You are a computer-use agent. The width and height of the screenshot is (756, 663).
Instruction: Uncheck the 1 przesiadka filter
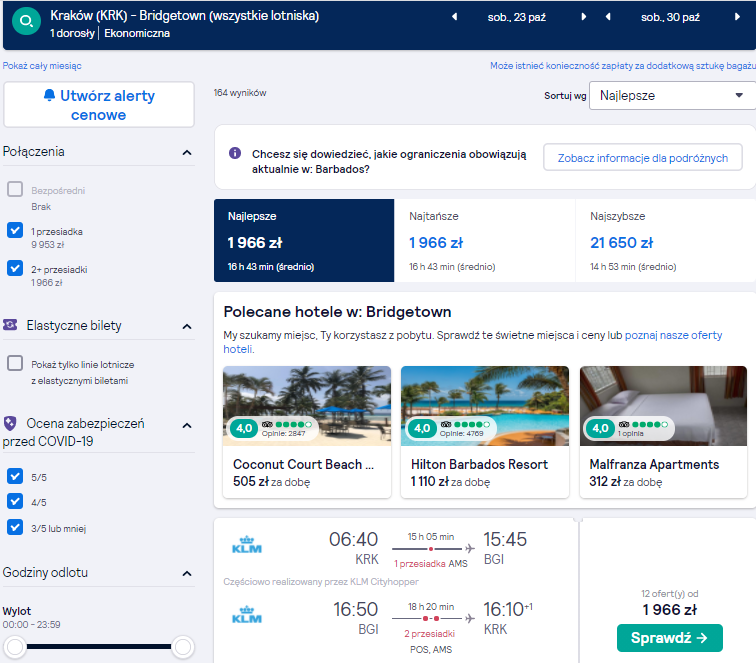[x=15, y=230]
